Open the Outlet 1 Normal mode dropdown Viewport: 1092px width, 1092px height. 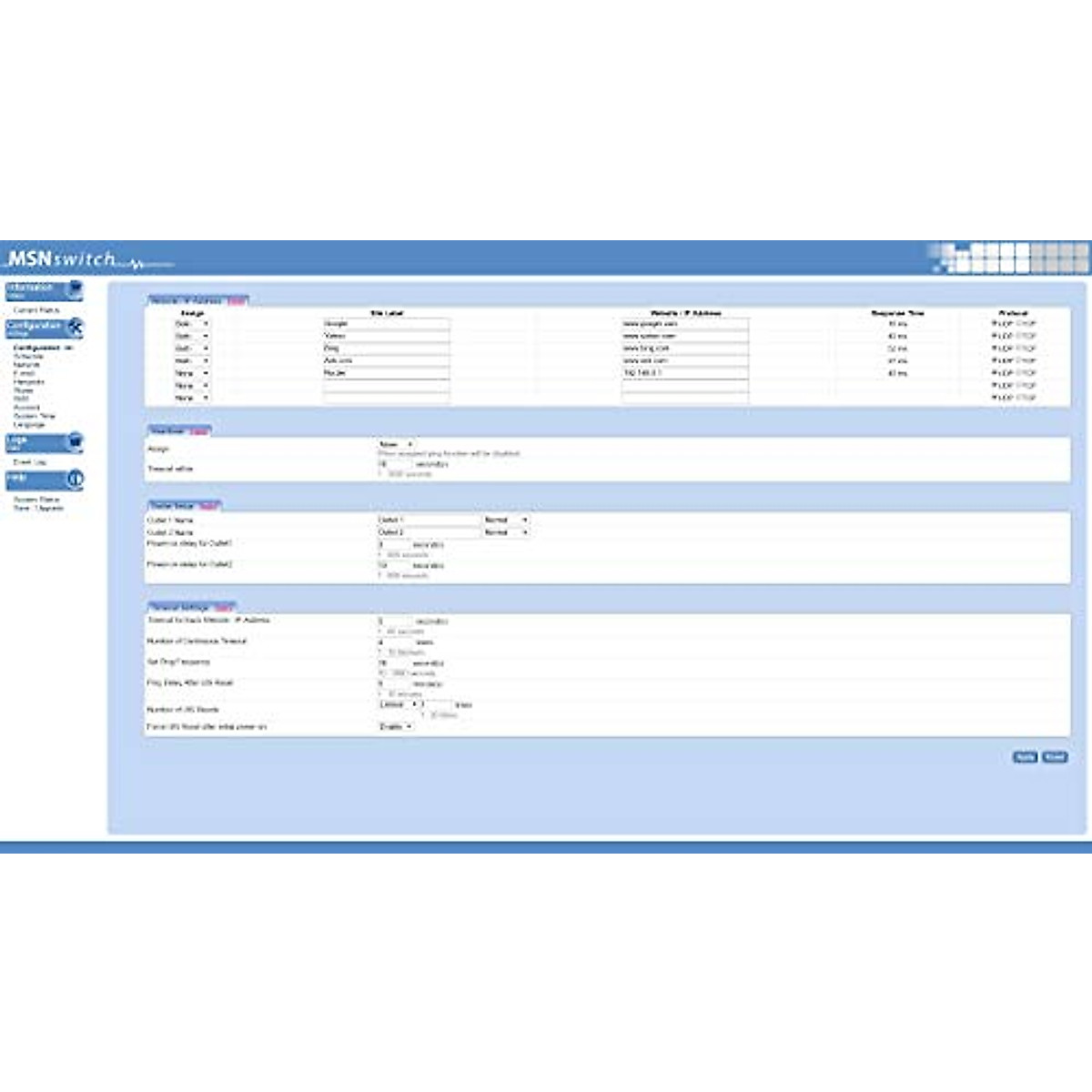505,520
